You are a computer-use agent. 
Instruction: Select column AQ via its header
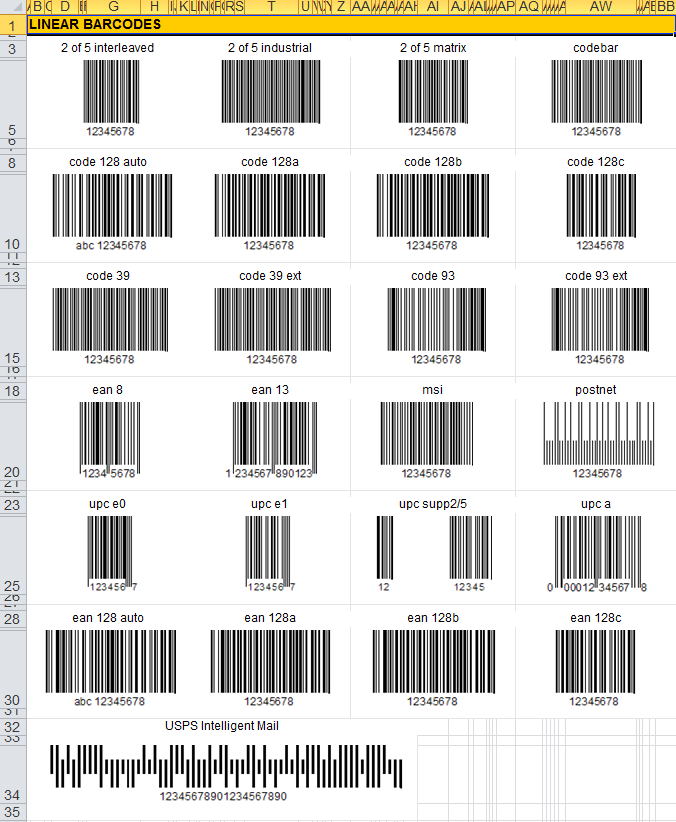529,7
